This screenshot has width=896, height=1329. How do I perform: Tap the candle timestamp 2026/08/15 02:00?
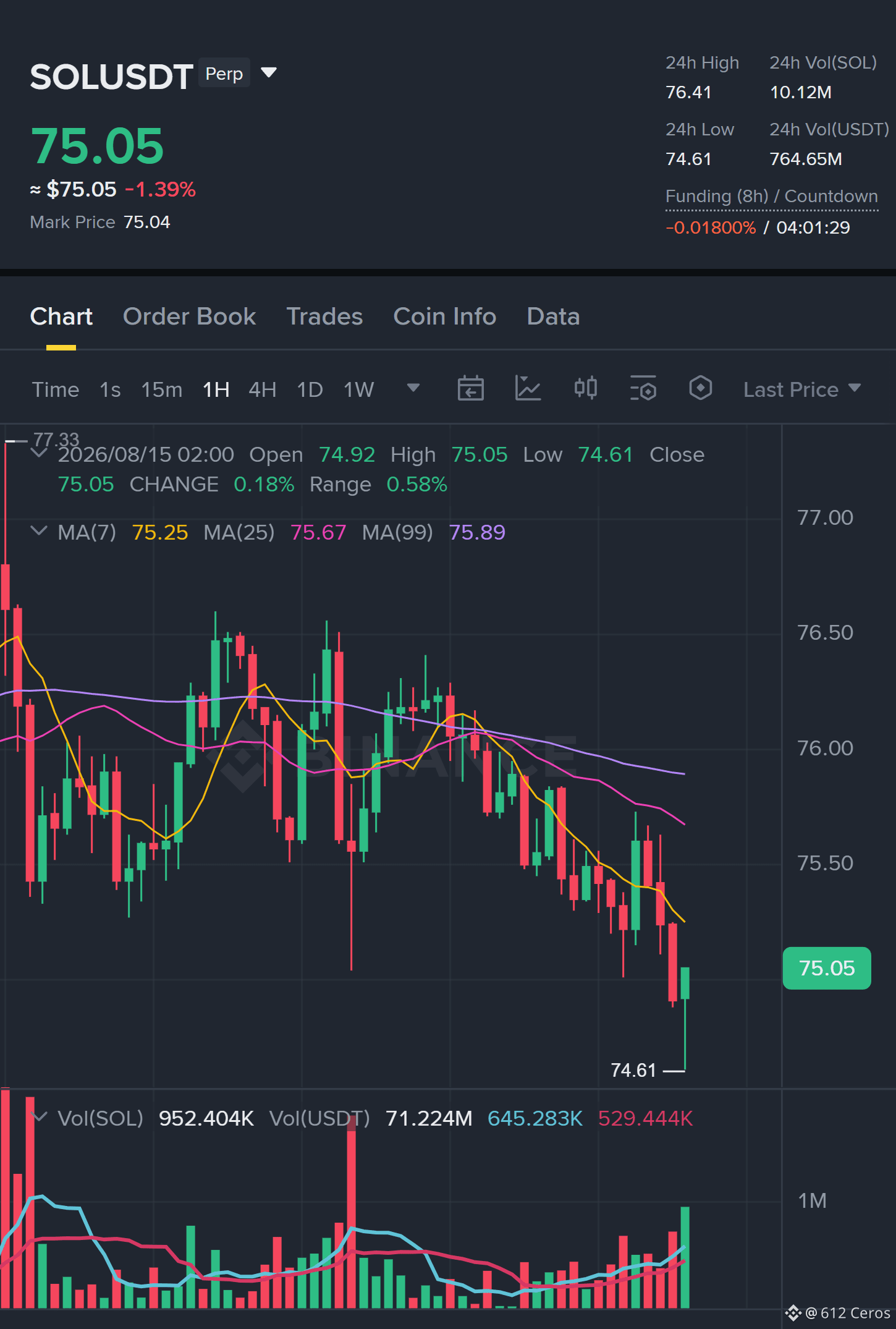pyautogui.click(x=146, y=454)
